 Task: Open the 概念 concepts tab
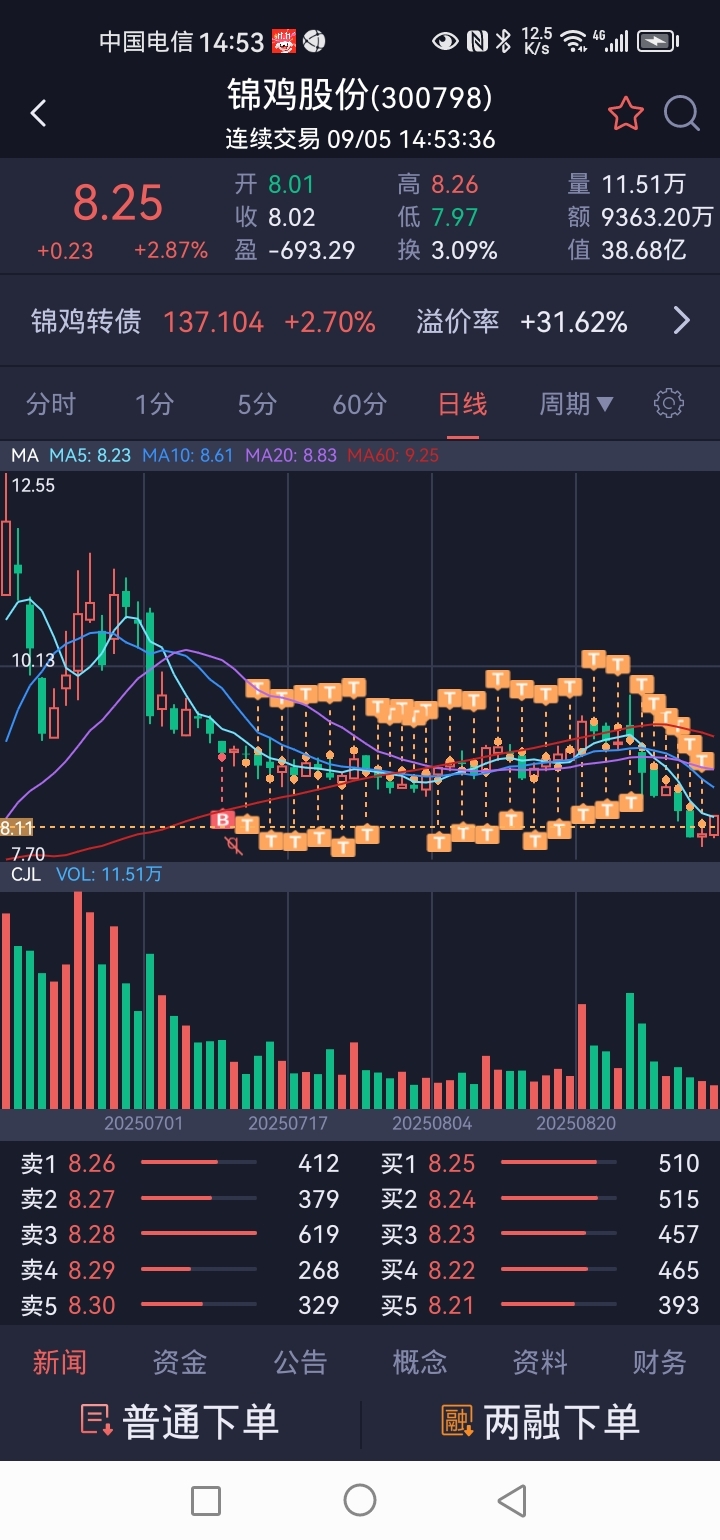pos(420,1362)
